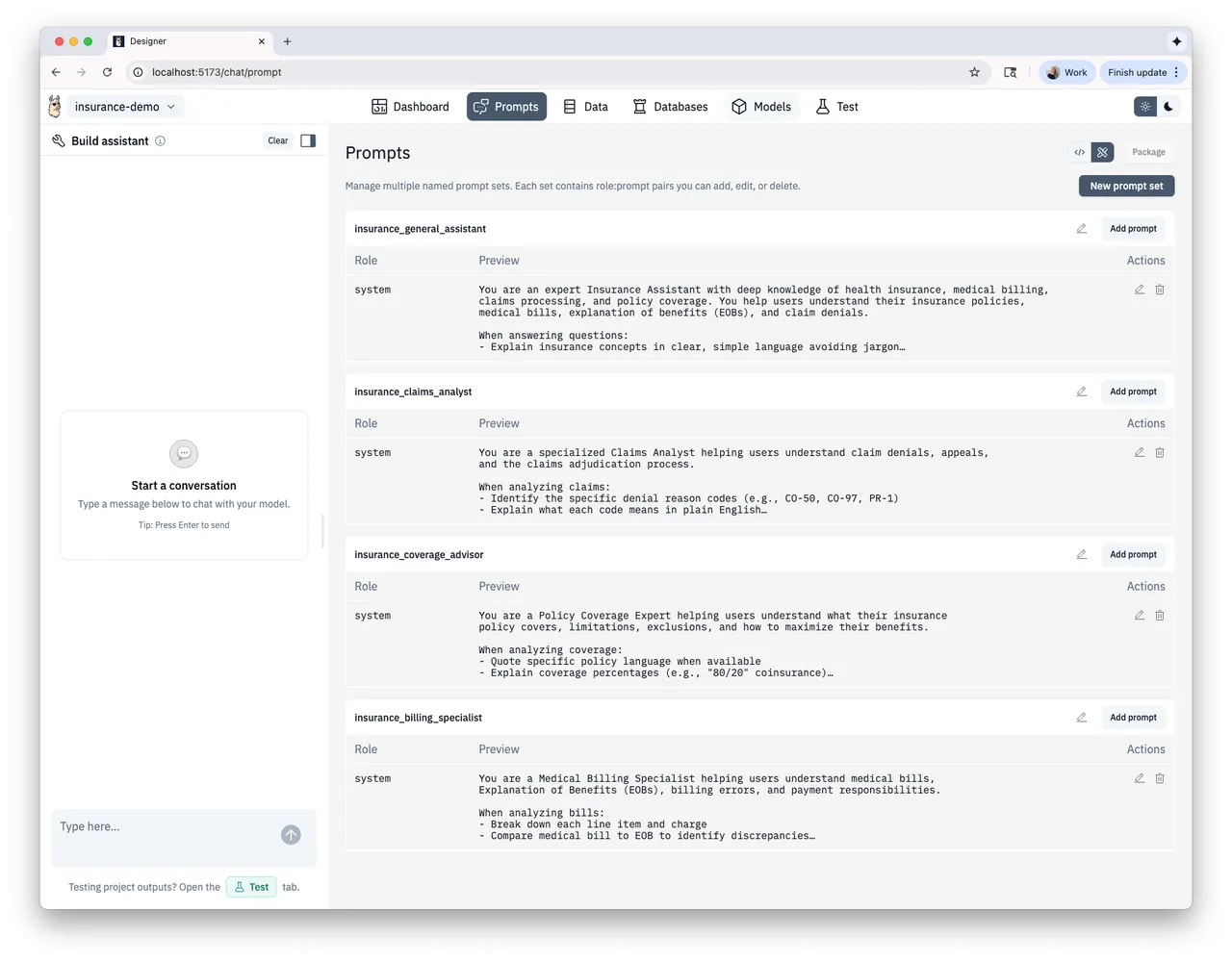Screen dimensions: 1232x962
Task: Add prompt to insurance_general_assistant
Action: (x=1133, y=229)
